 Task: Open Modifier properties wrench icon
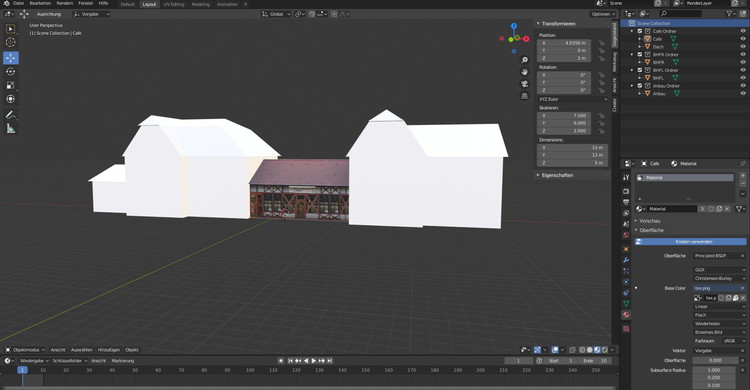(626, 260)
